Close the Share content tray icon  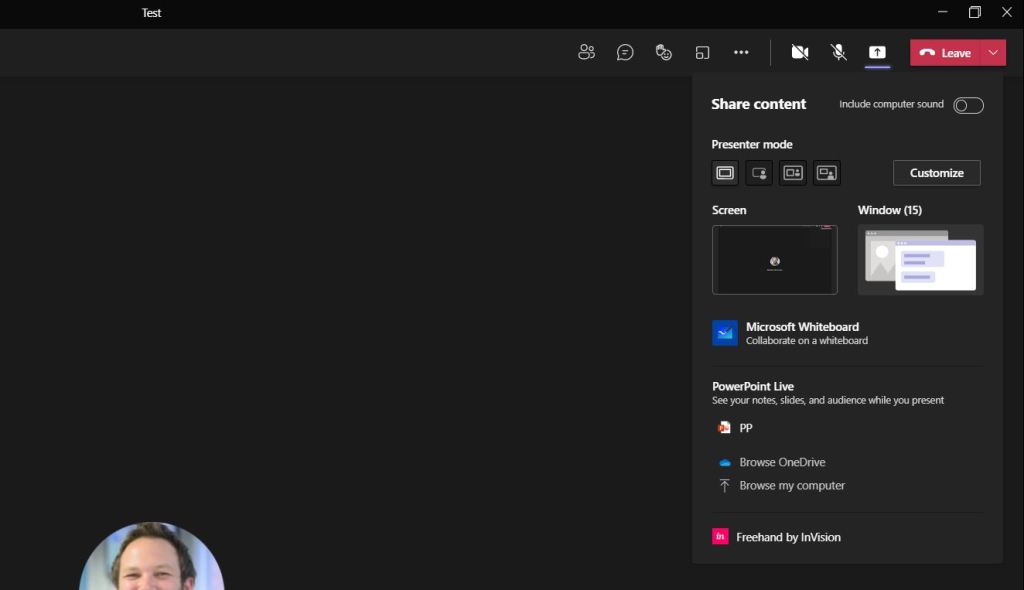pos(877,53)
